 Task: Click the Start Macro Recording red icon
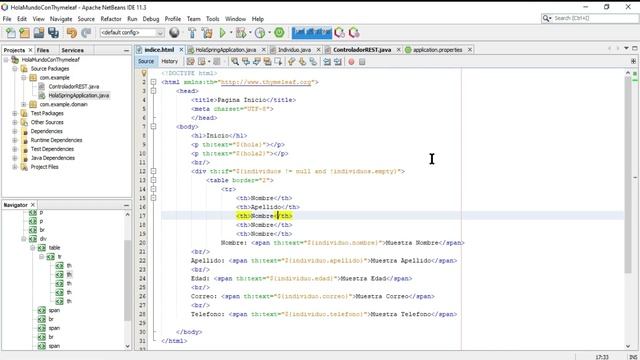pyautogui.click(x=351, y=62)
